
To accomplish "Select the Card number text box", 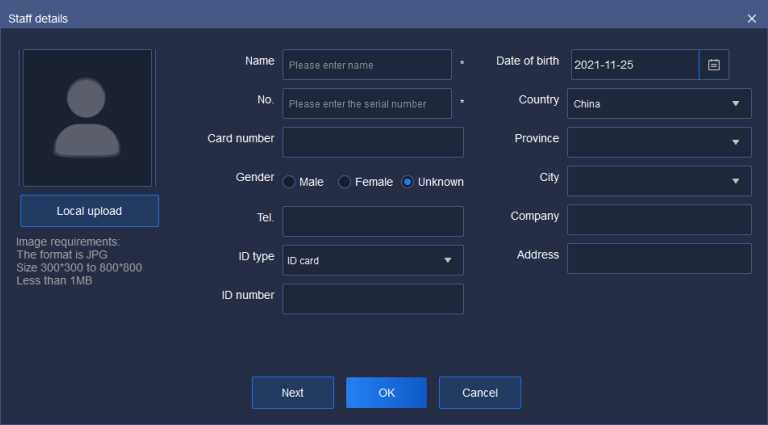I will (373, 142).
